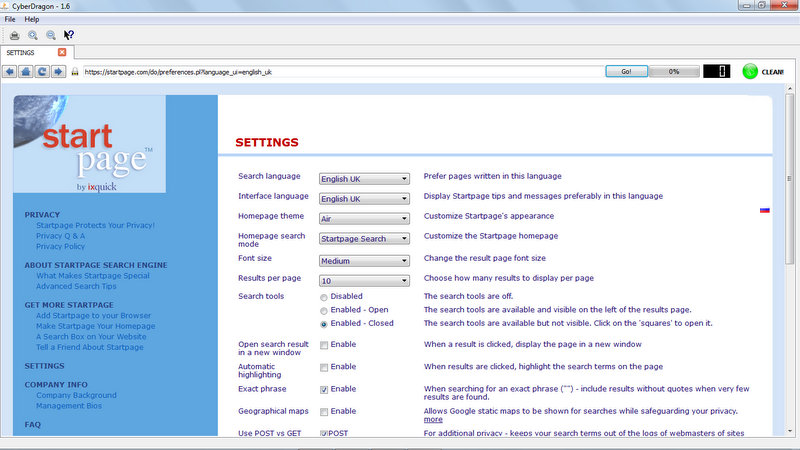Image resolution: width=800 pixels, height=450 pixels.
Task: Open What Makes Startpage Special link
Action: (93, 276)
